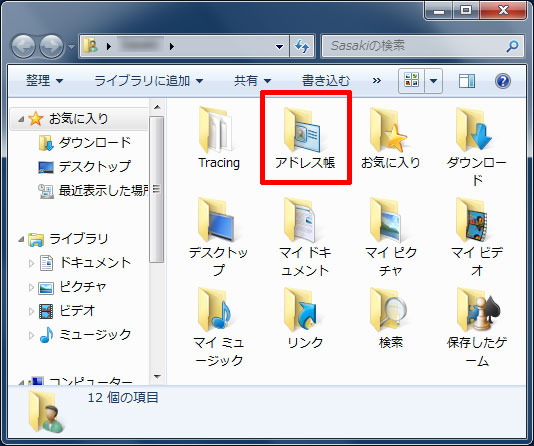Image resolution: width=534 pixels, height=446 pixels.
Task: Expand the ドキュメント library node
Action: tap(31, 263)
